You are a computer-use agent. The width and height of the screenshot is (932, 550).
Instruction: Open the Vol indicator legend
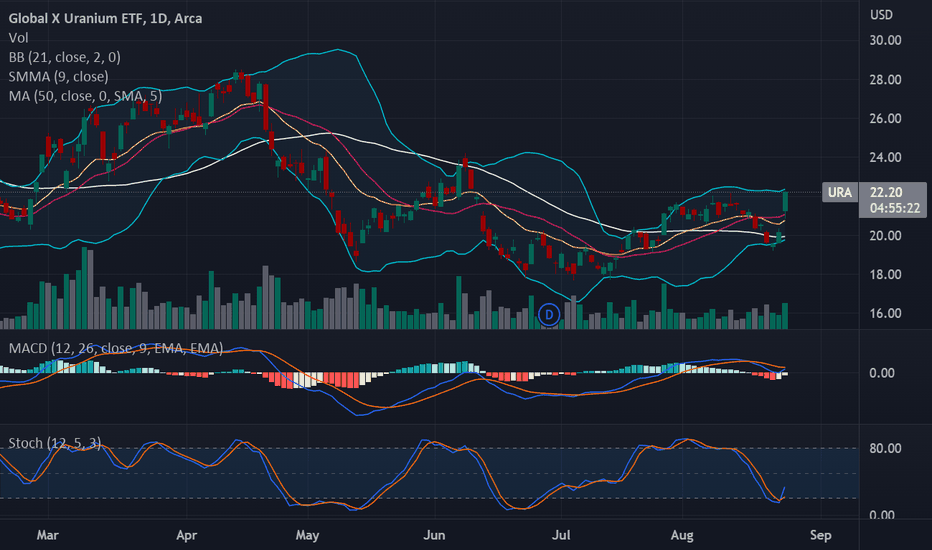(18, 38)
